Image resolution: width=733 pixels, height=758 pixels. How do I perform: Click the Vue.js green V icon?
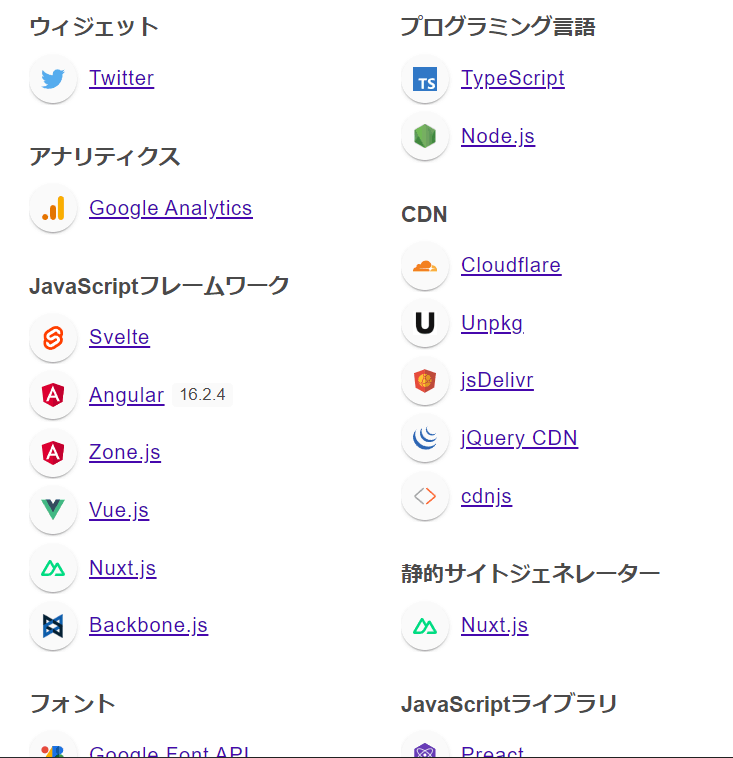(x=53, y=510)
